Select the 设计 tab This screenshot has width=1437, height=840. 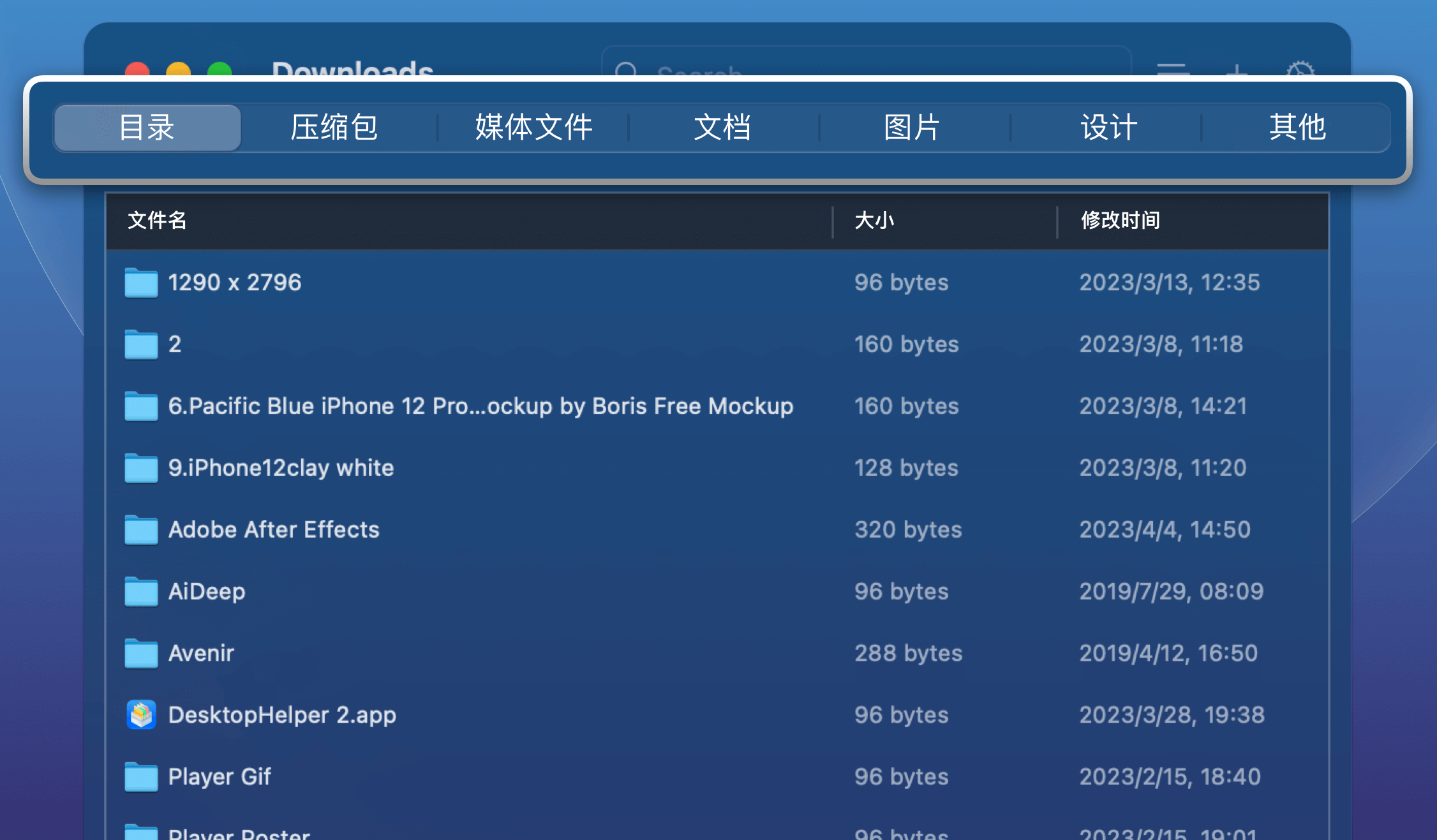point(1108,128)
